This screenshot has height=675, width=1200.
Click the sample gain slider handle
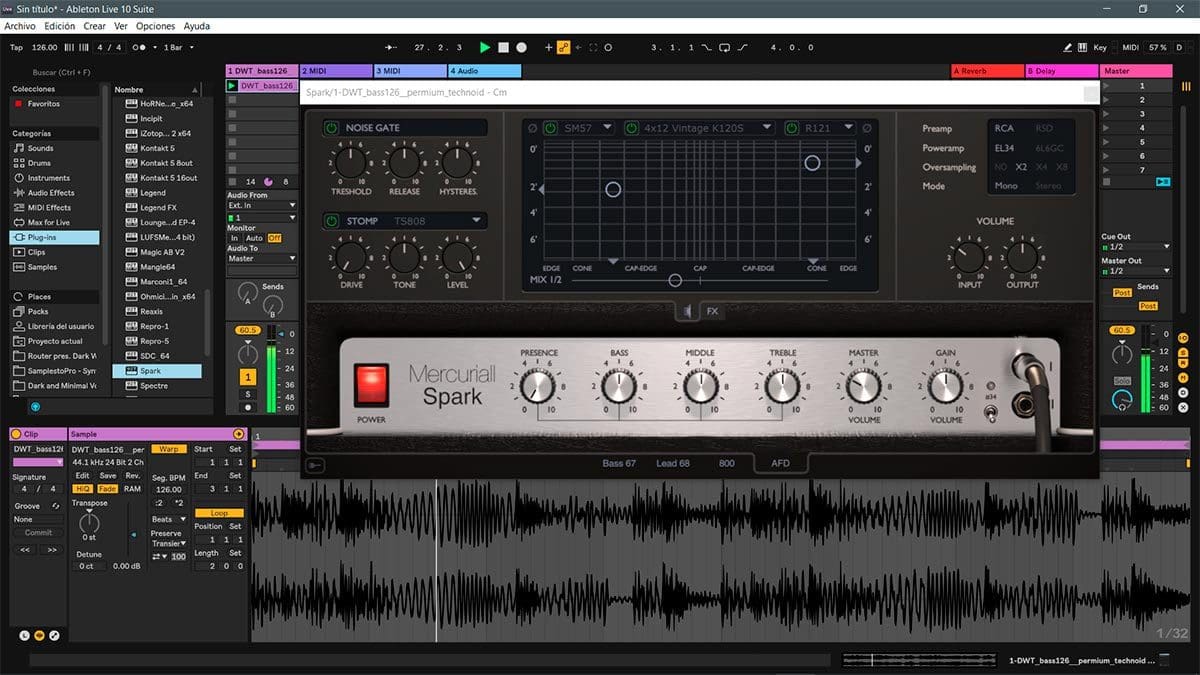[134, 535]
